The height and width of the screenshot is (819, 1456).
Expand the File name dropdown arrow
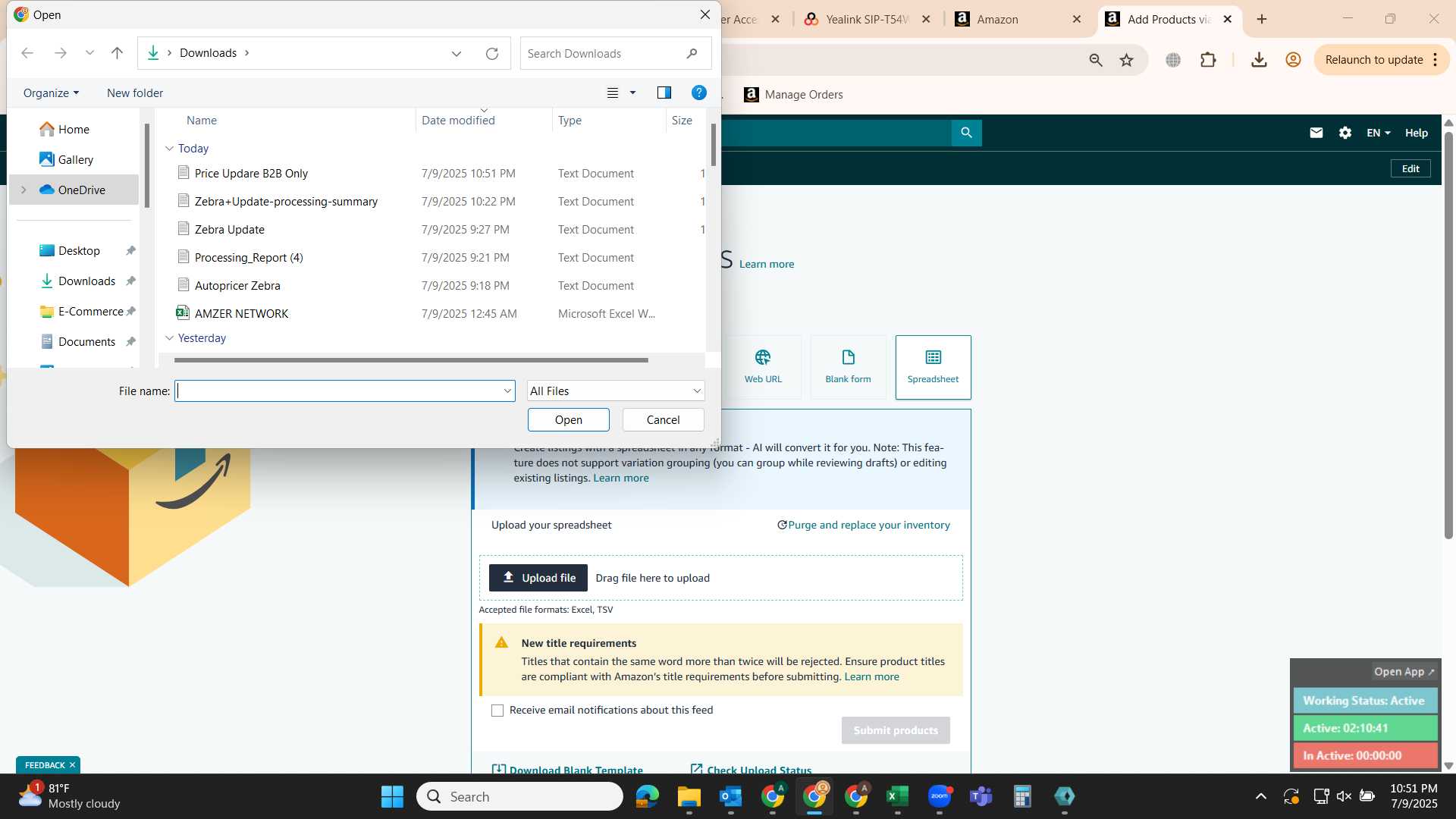507,391
